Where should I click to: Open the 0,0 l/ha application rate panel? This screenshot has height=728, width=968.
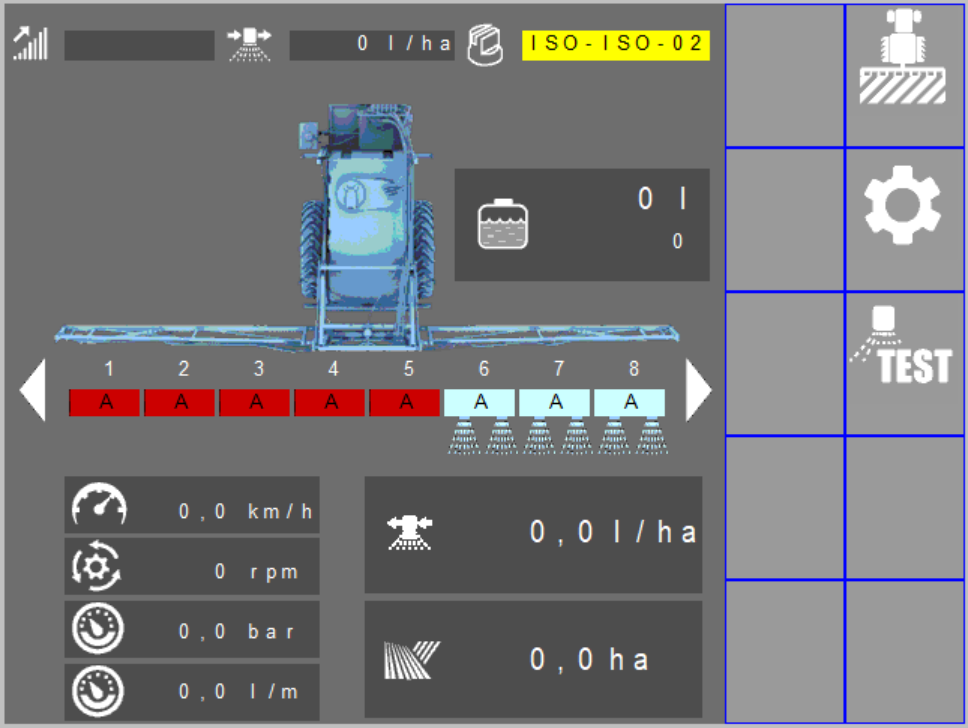point(533,535)
